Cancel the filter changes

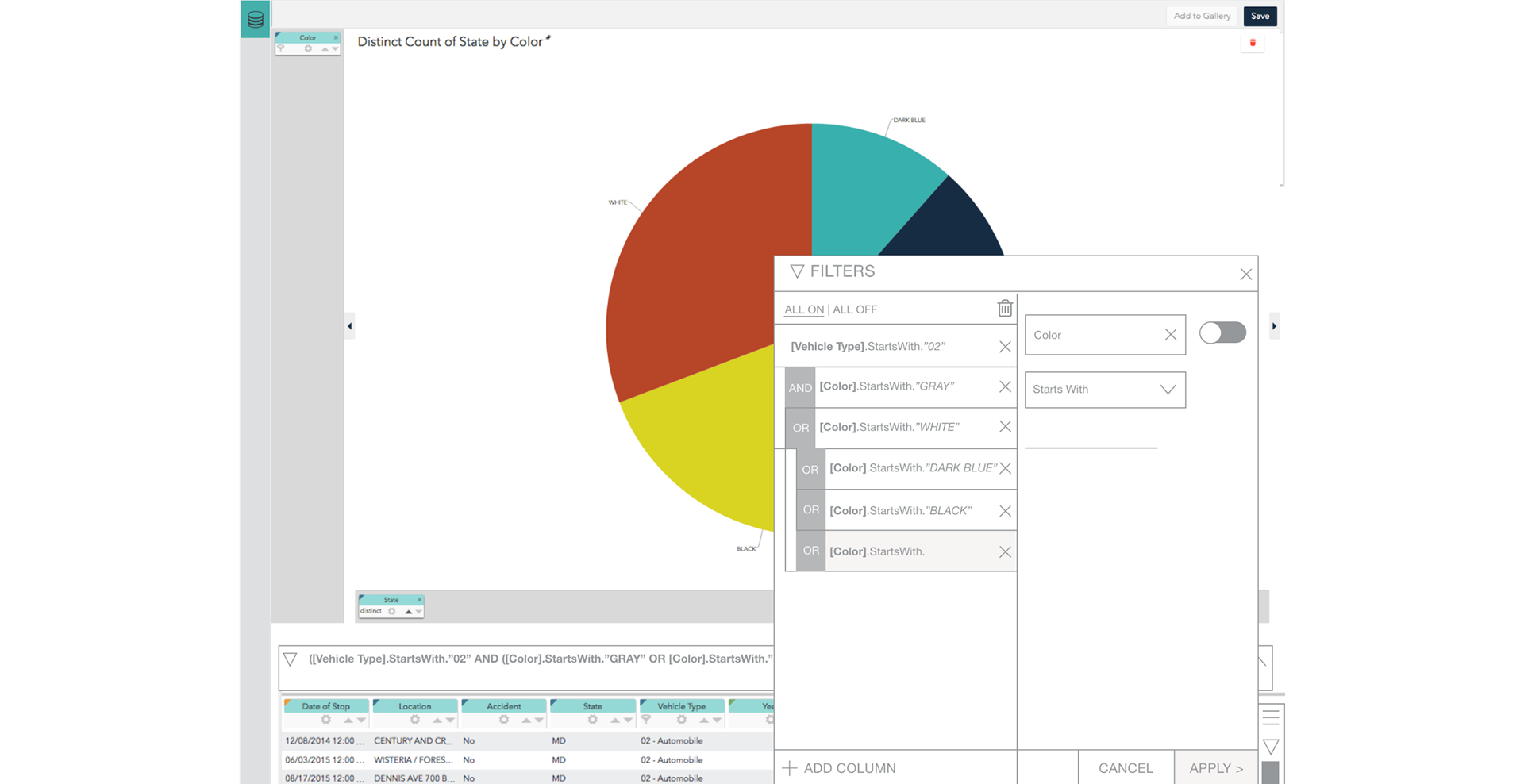(1126, 768)
